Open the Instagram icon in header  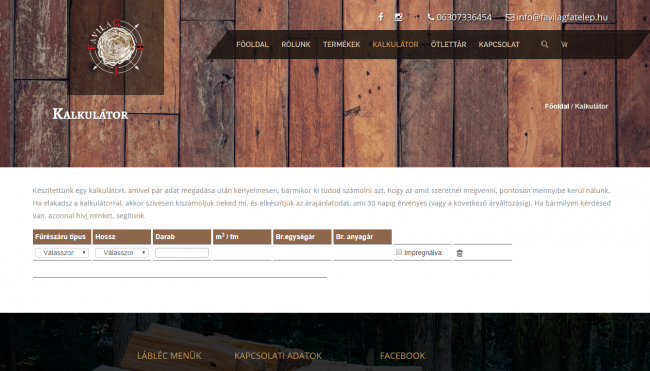(398, 17)
